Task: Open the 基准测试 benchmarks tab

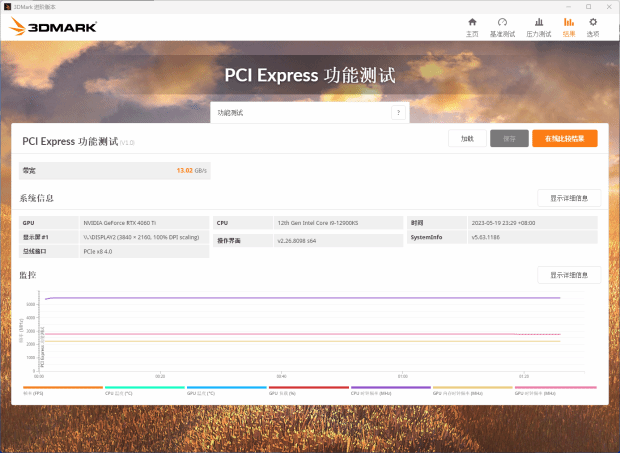Action: (502, 28)
